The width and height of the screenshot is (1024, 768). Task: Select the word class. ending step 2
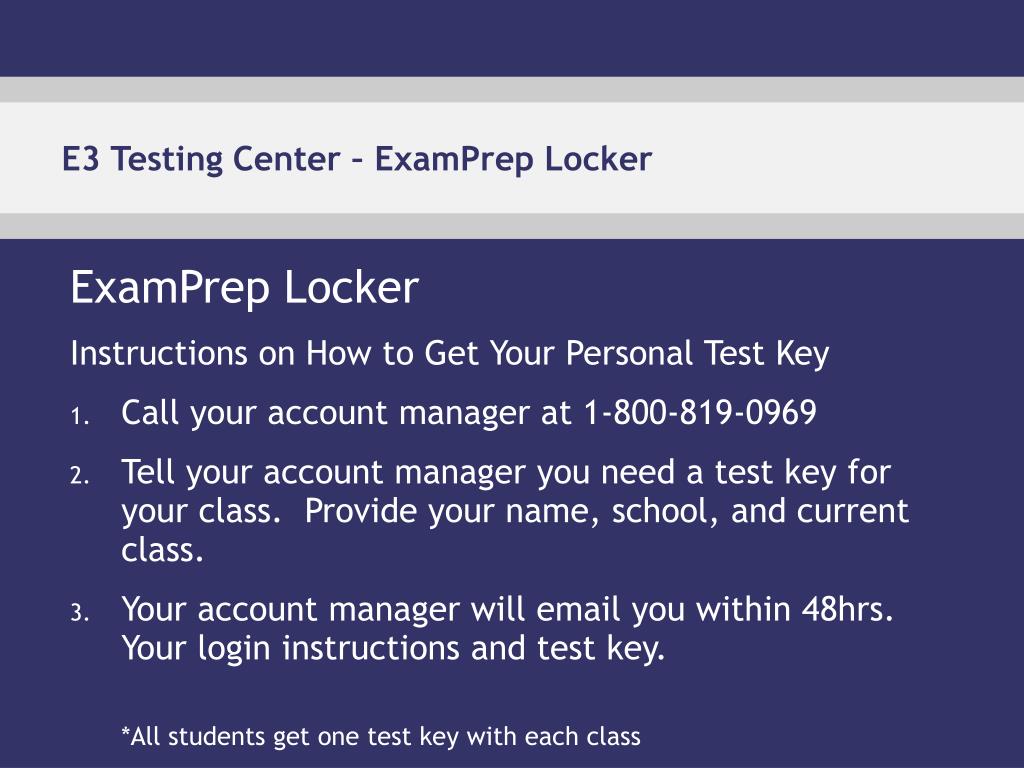[x=163, y=550]
